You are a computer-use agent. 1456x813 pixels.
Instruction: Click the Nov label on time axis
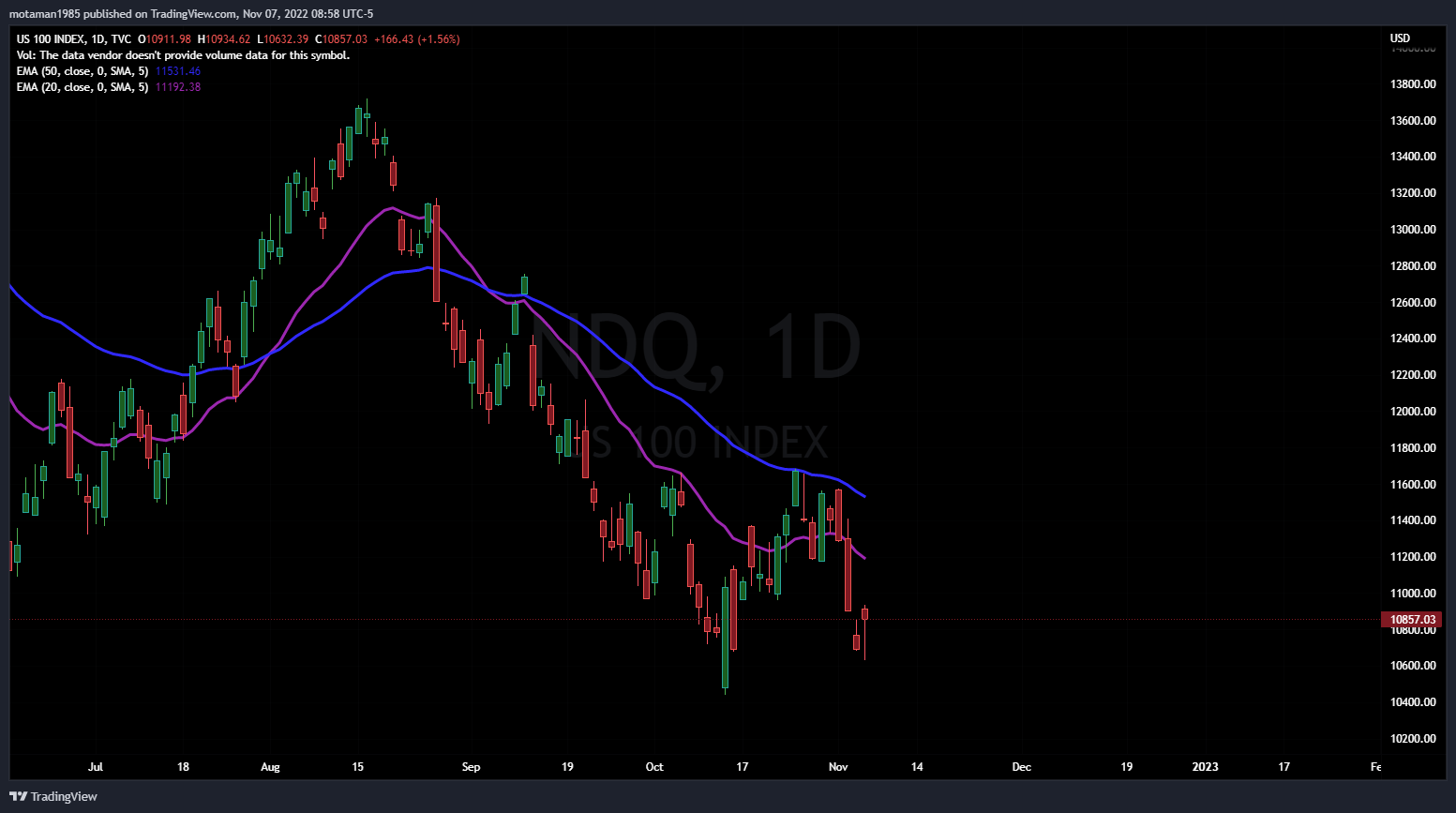click(x=838, y=767)
